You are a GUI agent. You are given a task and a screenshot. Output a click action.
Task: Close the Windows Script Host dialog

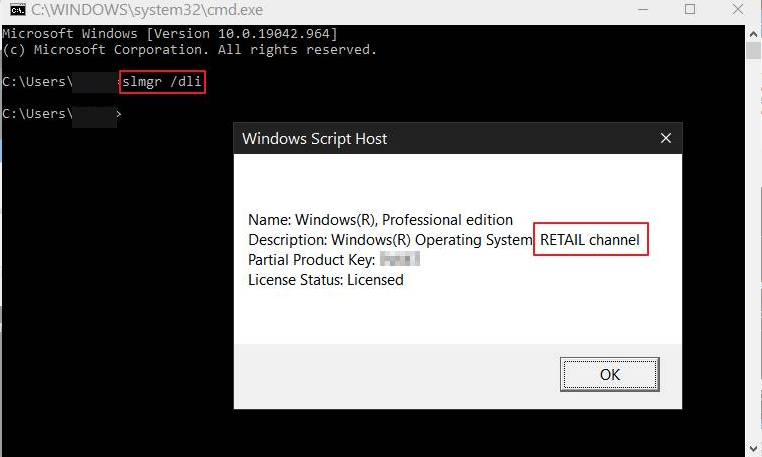pyautogui.click(x=666, y=139)
